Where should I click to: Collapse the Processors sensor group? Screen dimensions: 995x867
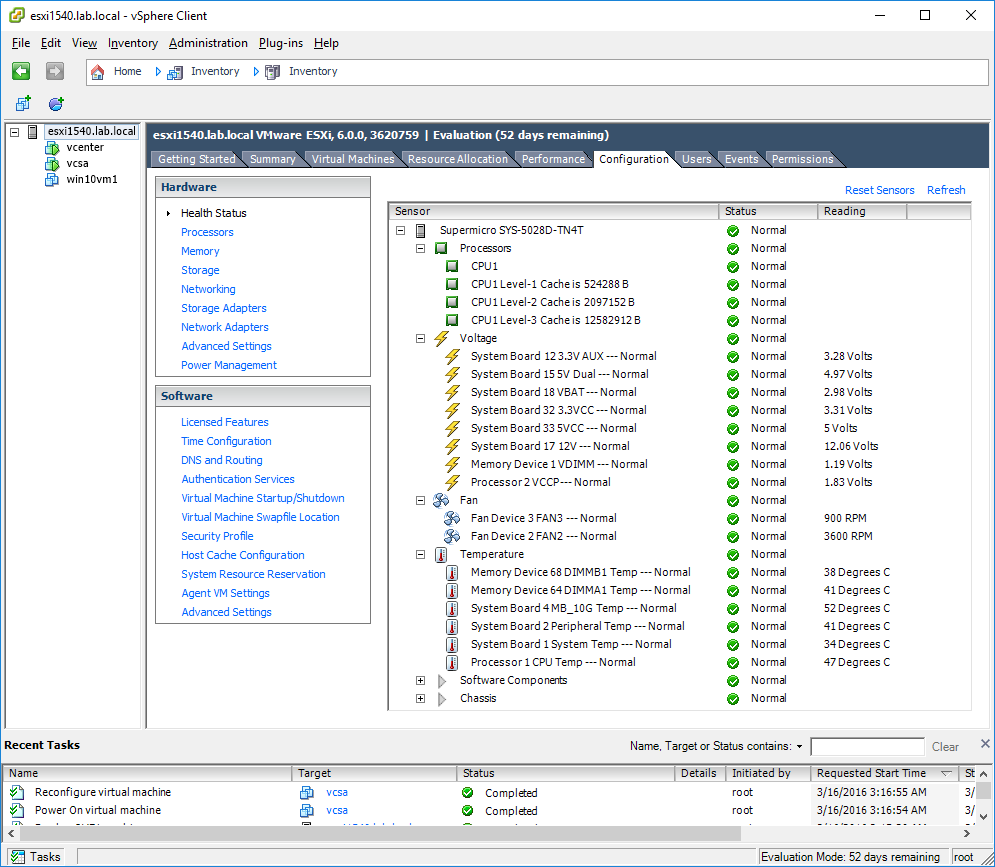[x=420, y=248]
